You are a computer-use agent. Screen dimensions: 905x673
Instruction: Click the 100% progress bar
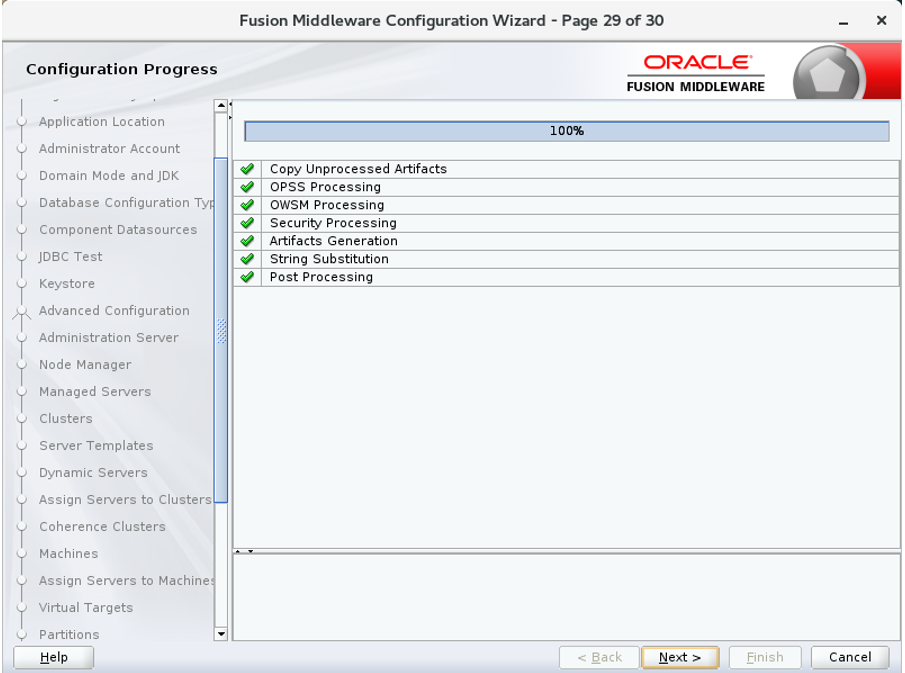pos(567,131)
